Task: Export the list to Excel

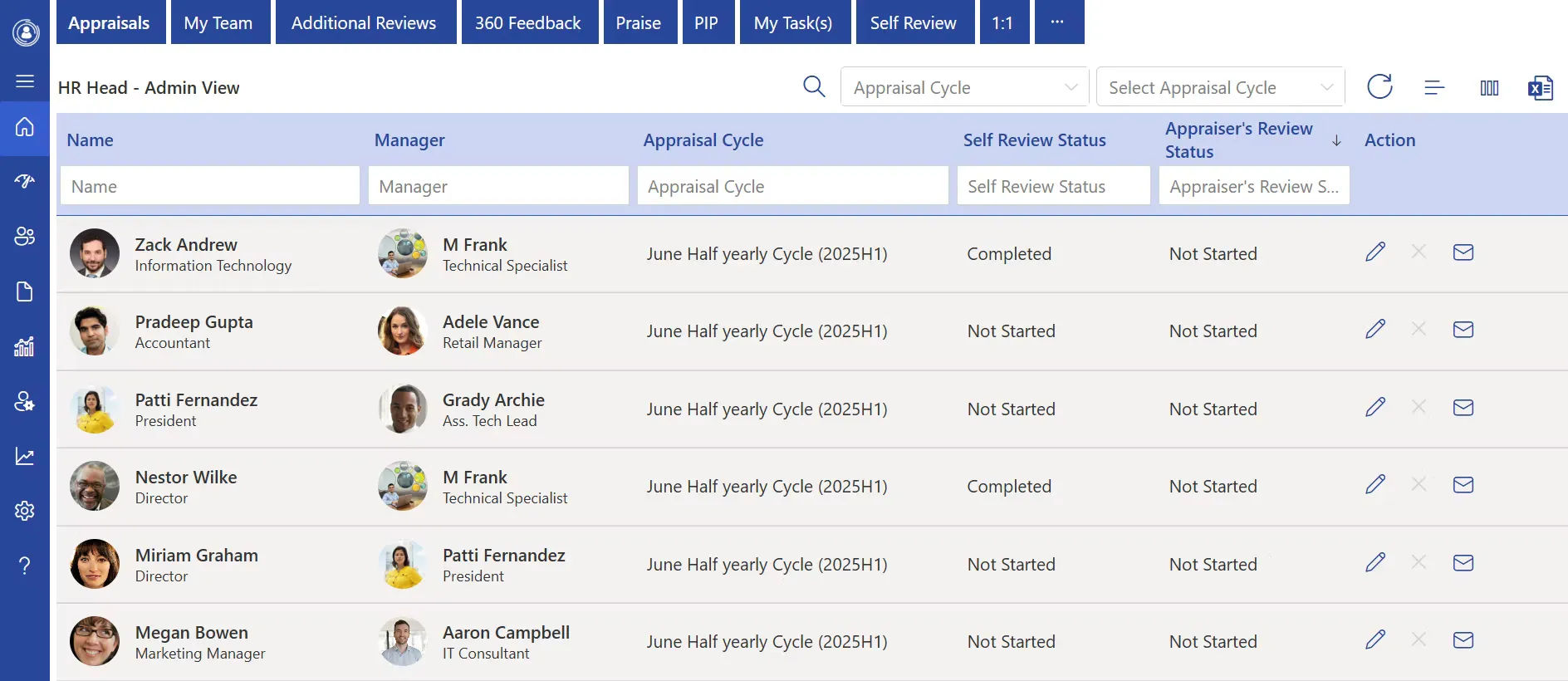Action: [1541, 87]
